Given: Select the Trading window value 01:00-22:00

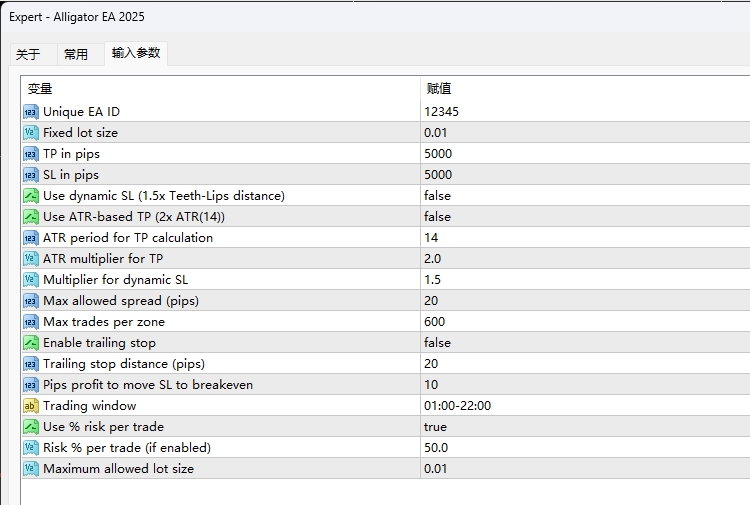Looking at the screenshot, I should 457,406.
